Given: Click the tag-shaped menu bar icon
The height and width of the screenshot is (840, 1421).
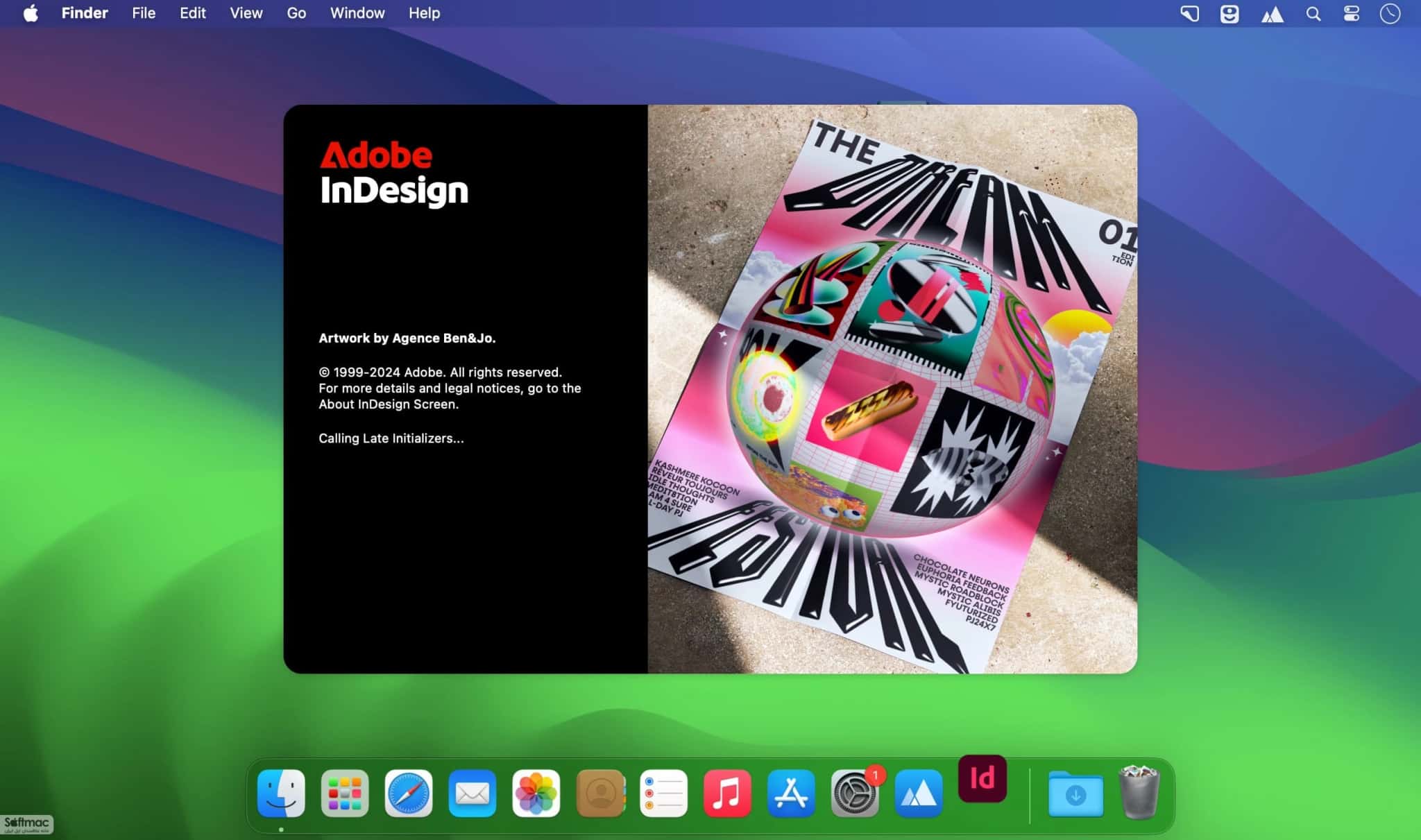Looking at the screenshot, I should [x=1190, y=14].
